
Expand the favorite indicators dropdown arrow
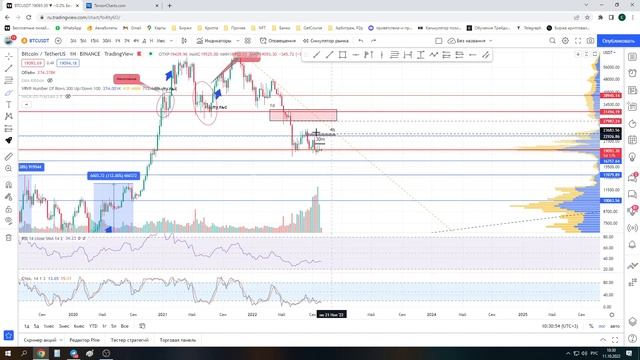(238, 41)
